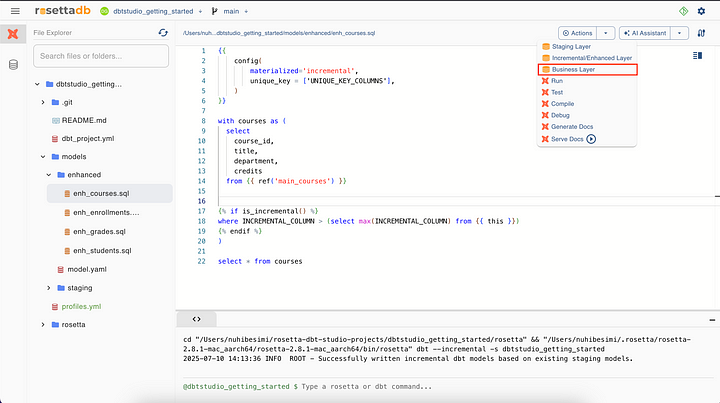The image size is (720, 403).
Task: Open README.md in file tree
Action: (x=84, y=120)
